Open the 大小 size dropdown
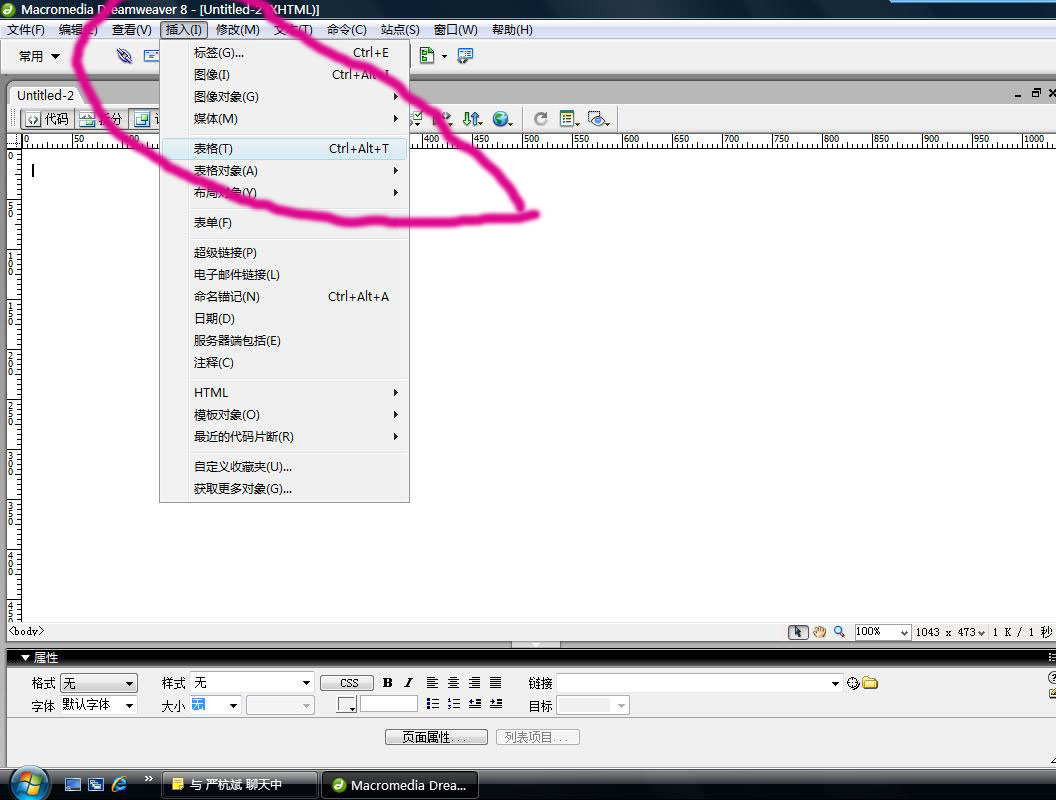The image size is (1056, 800). tap(216, 705)
